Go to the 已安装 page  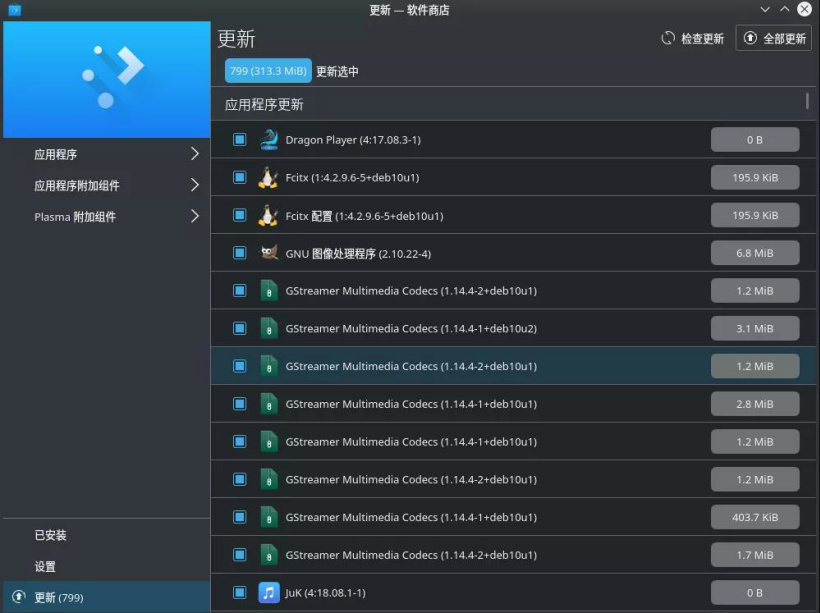click(107, 535)
